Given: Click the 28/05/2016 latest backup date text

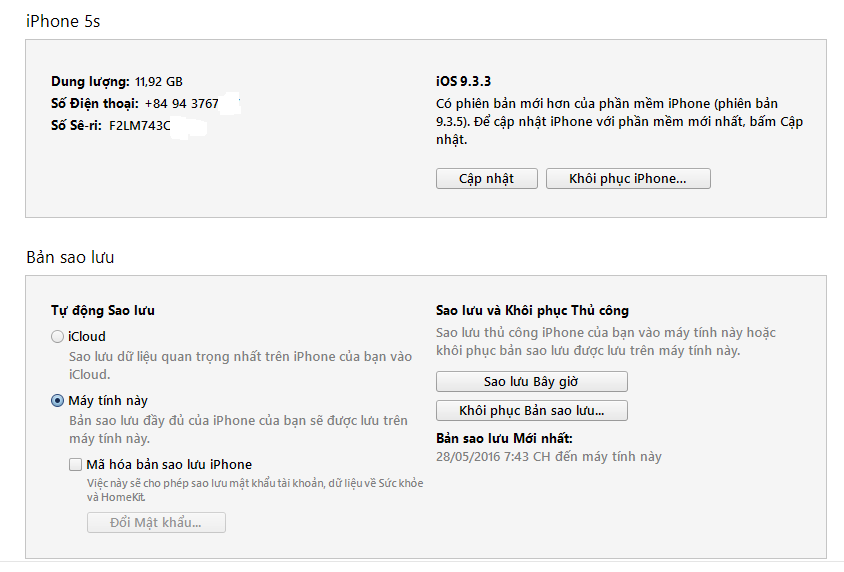Looking at the screenshot, I should (548, 457).
